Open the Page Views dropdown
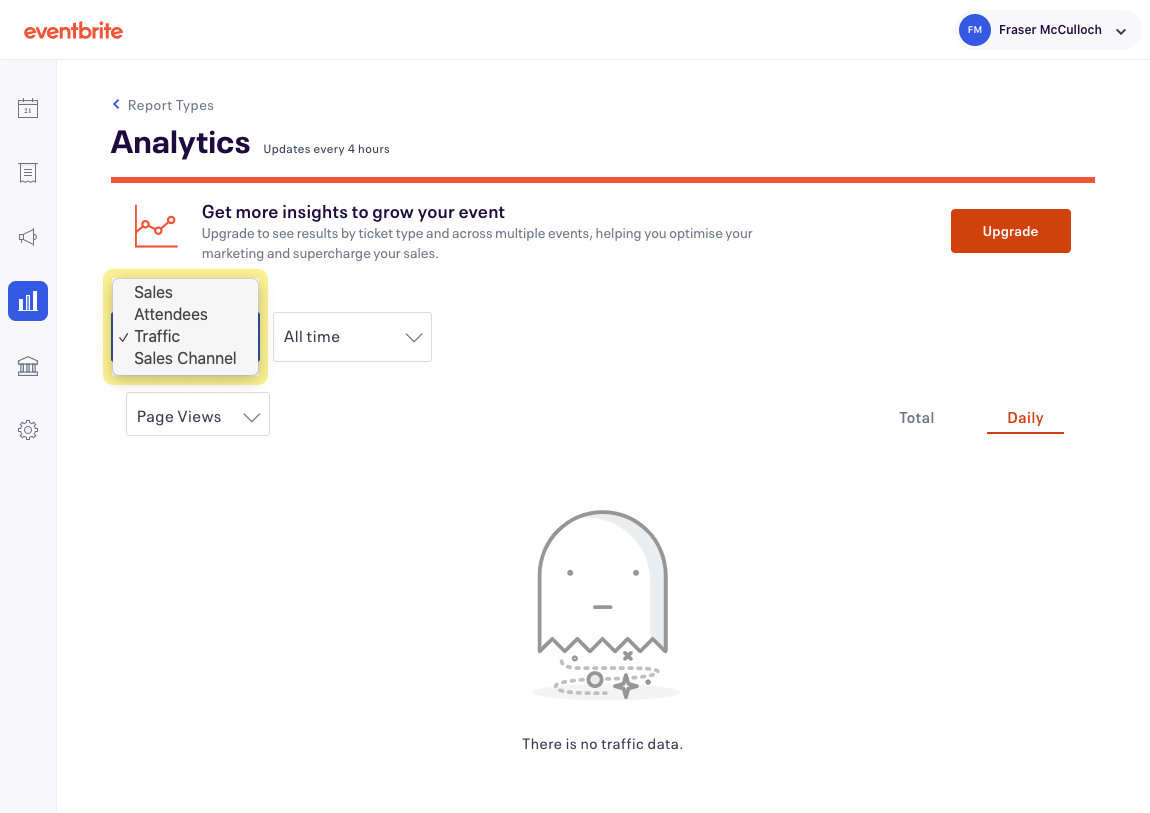 [197, 414]
